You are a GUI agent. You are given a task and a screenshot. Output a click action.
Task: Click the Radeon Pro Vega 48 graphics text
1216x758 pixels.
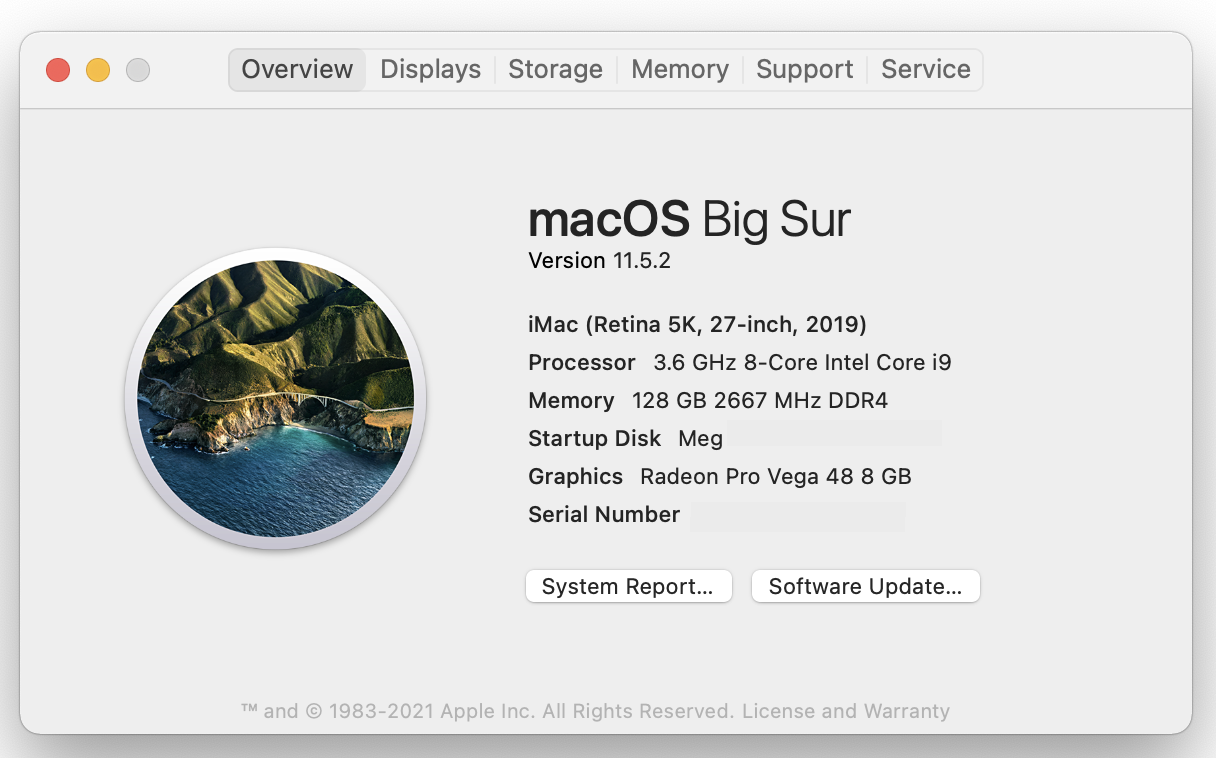(x=775, y=477)
